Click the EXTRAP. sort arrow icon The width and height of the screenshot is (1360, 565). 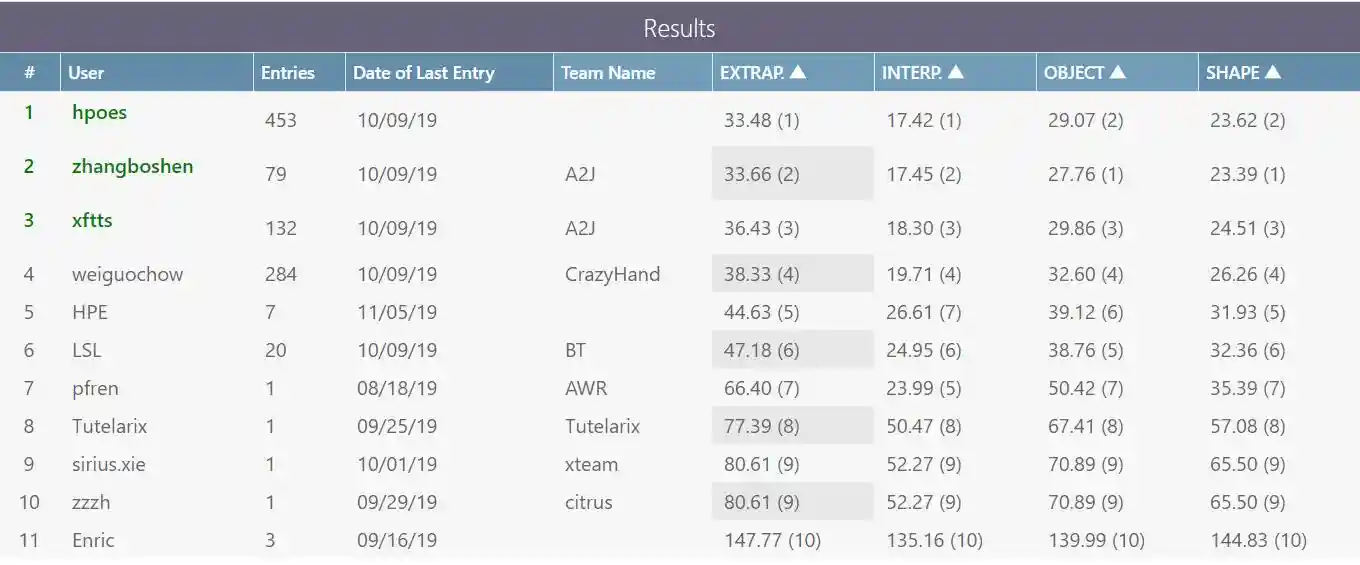point(798,72)
